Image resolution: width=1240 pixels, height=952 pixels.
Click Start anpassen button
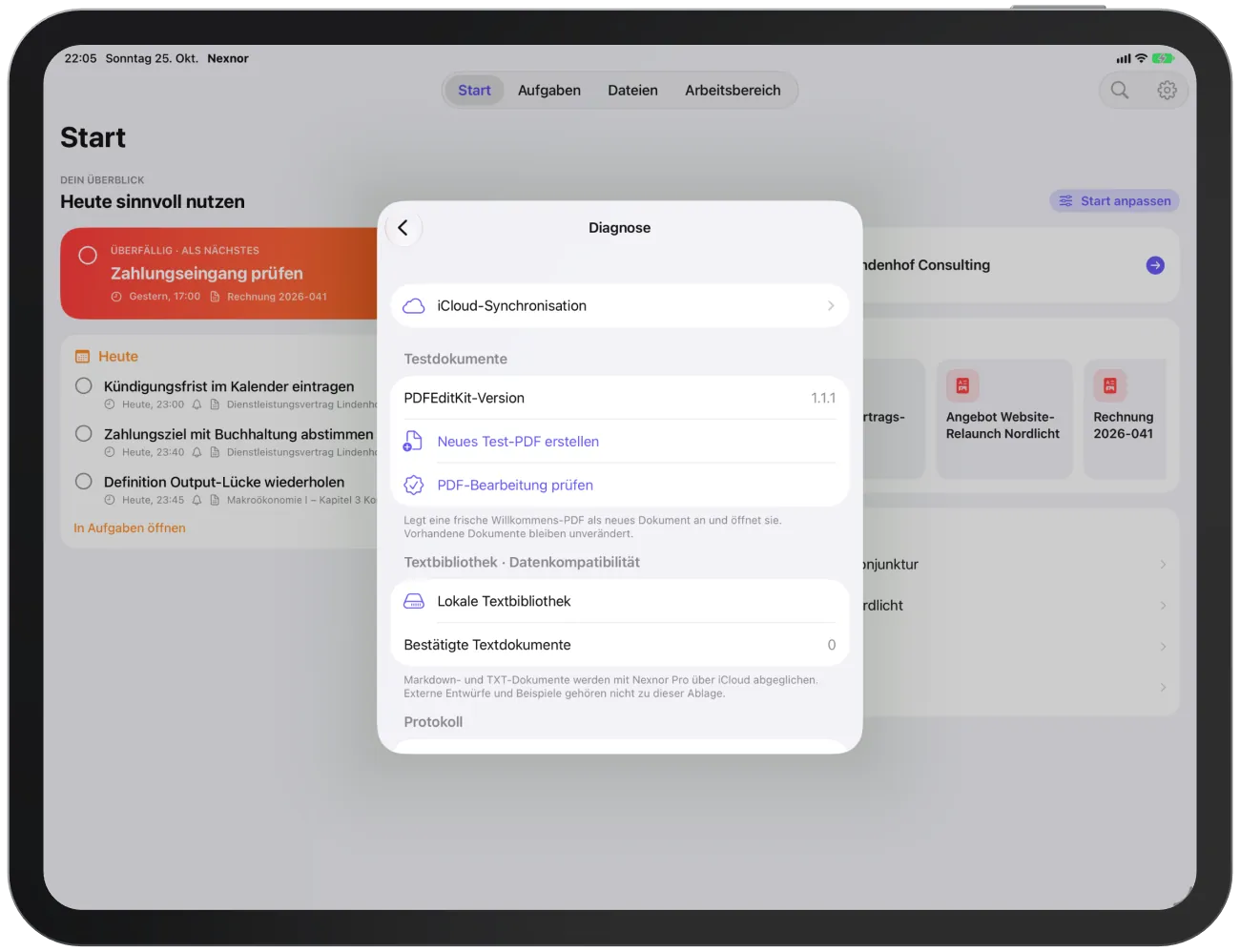pos(1115,201)
